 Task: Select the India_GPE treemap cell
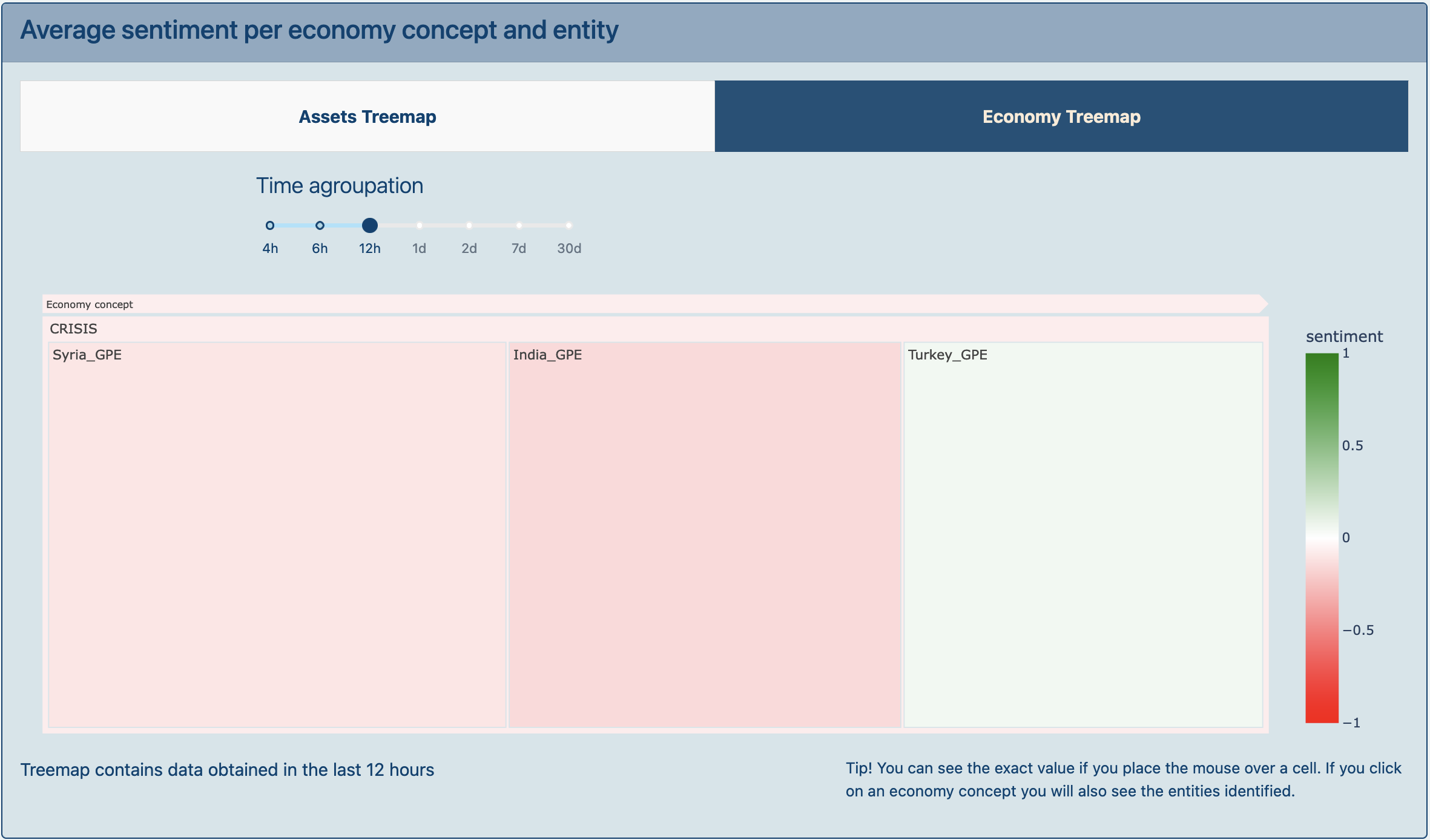[x=705, y=535]
